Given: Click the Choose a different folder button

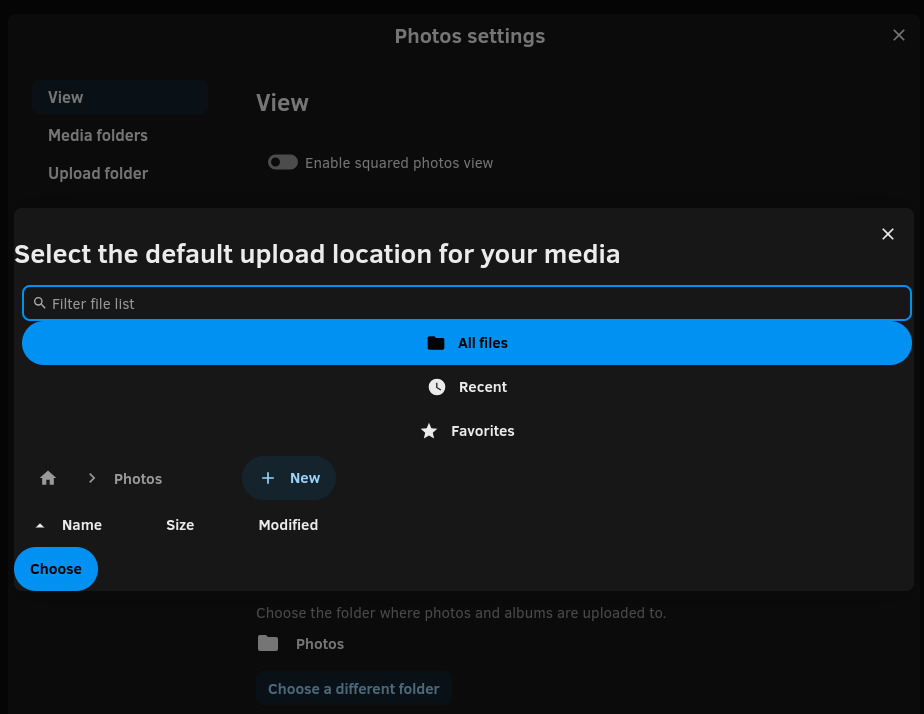Looking at the screenshot, I should (x=354, y=689).
